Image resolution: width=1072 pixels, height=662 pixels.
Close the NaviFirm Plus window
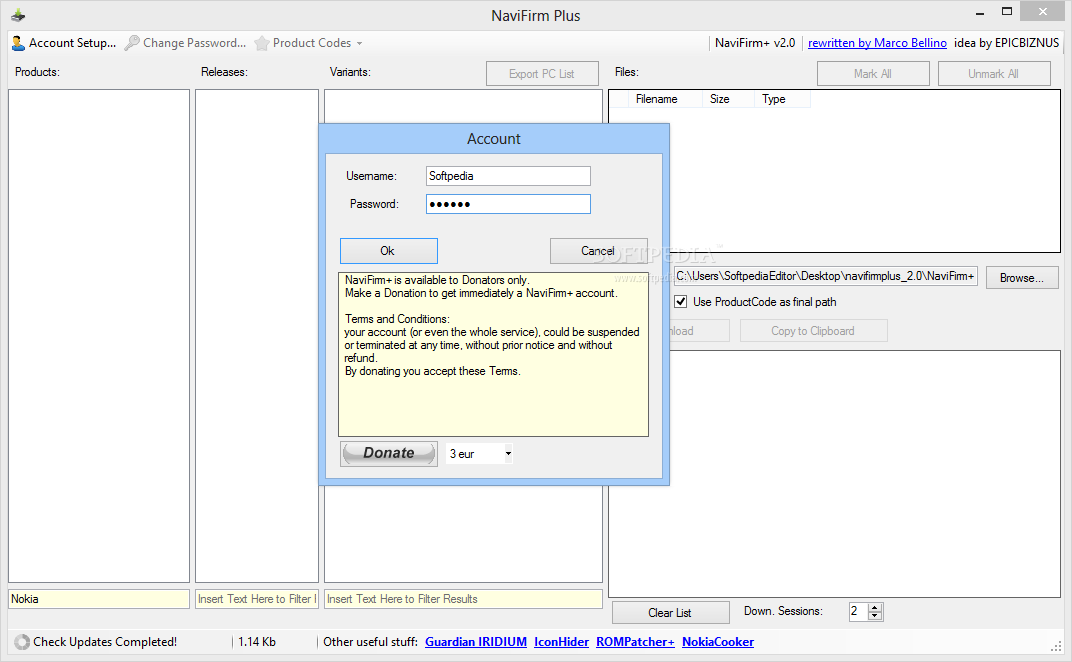tap(1043, 12)
